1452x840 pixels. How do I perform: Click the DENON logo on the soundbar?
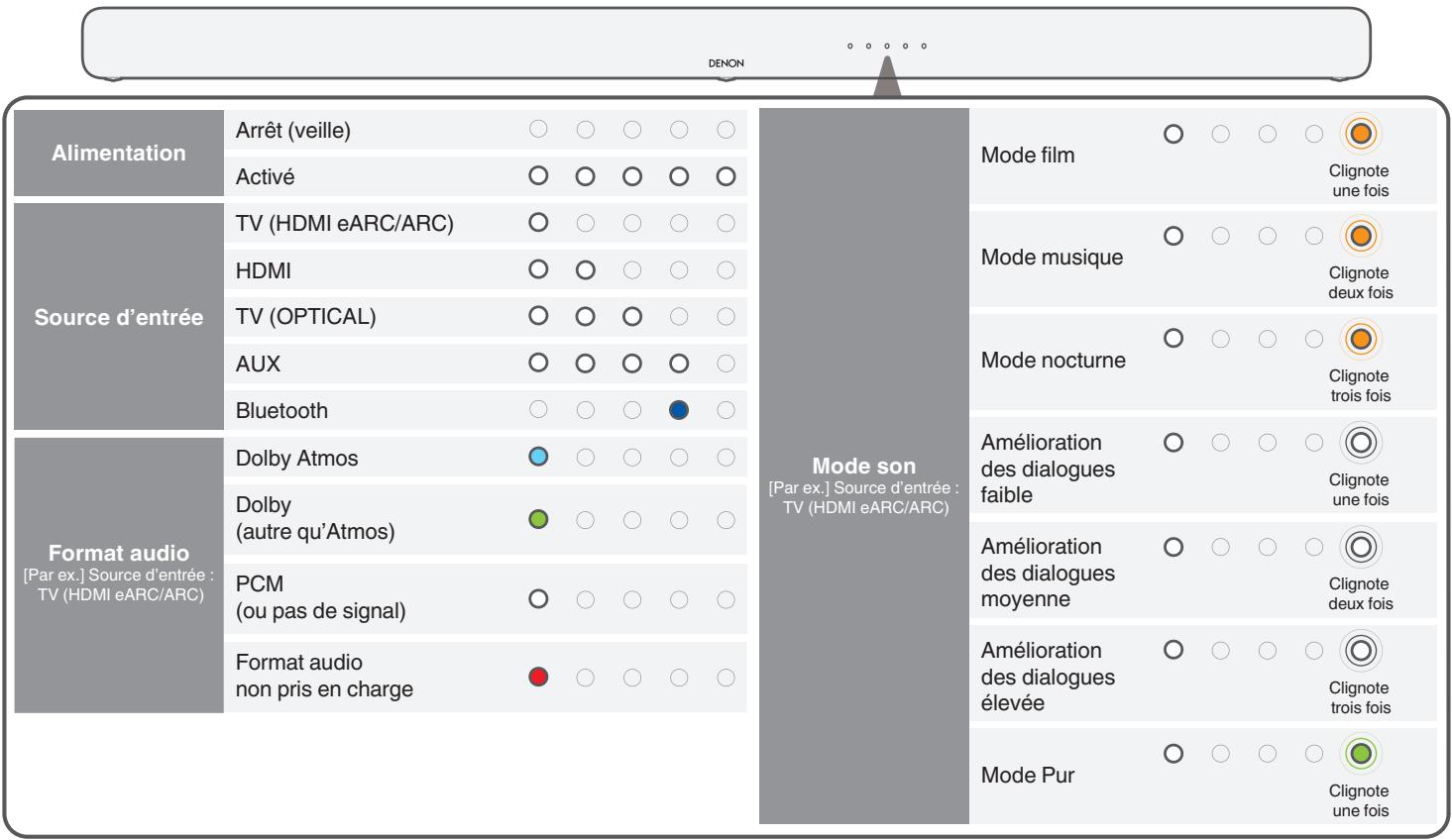726,63
